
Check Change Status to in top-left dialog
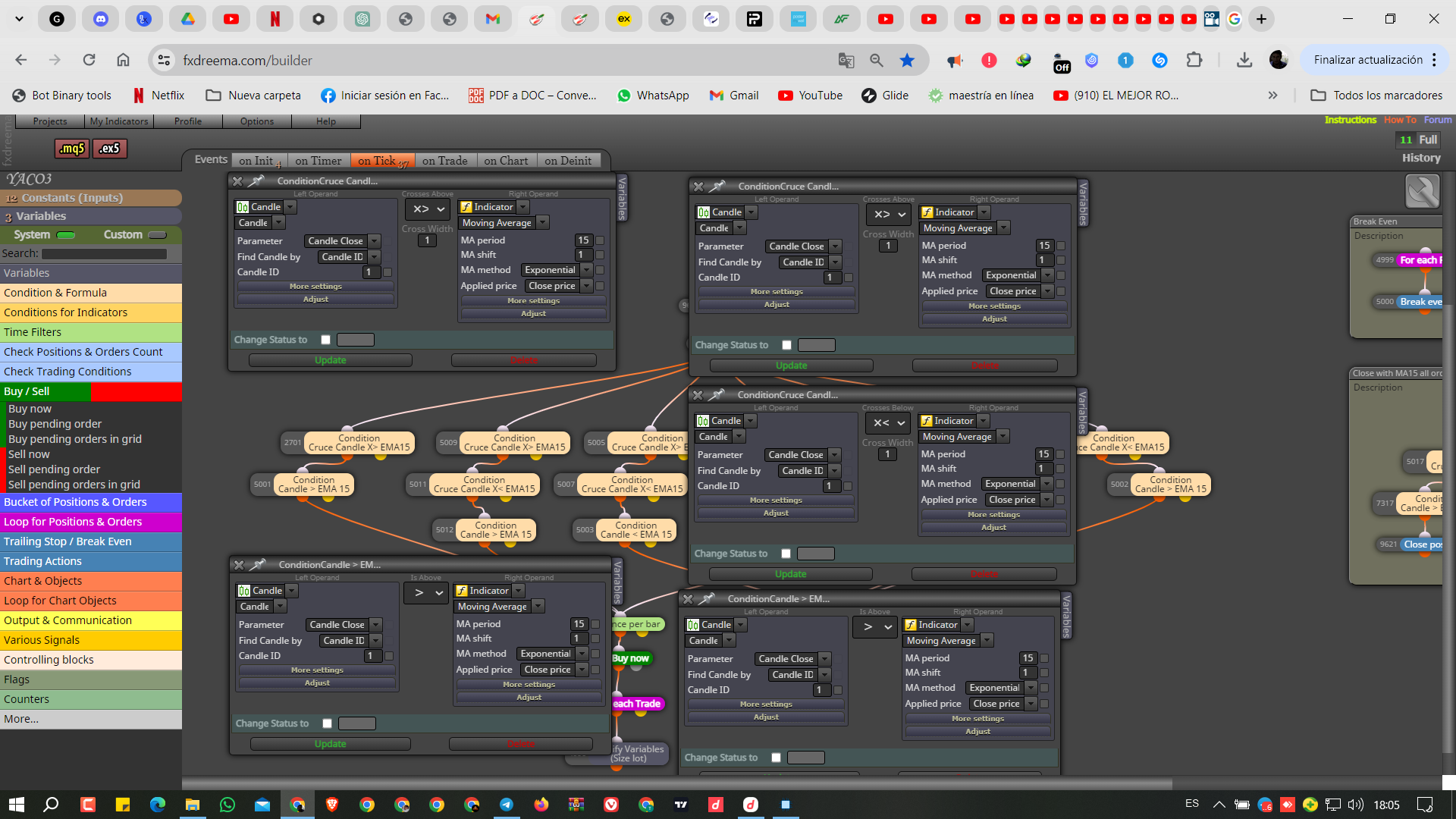click(x=326, y=340)
